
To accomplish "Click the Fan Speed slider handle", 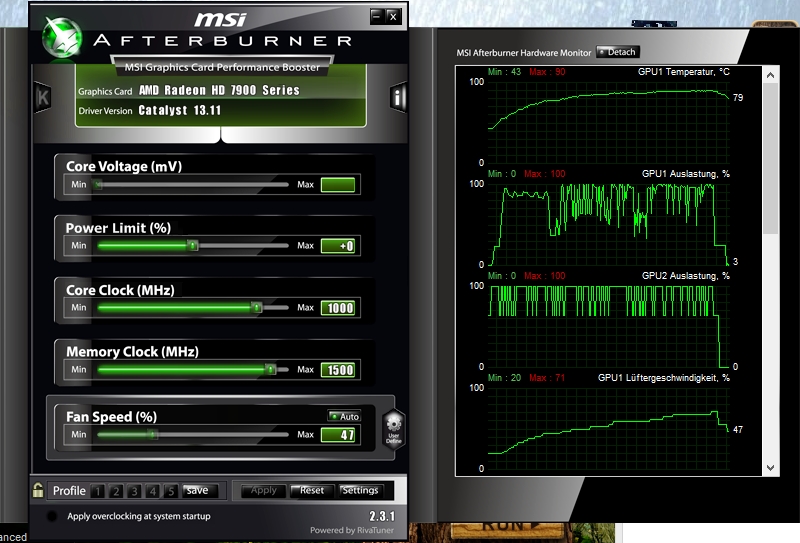I will point(153,435).
